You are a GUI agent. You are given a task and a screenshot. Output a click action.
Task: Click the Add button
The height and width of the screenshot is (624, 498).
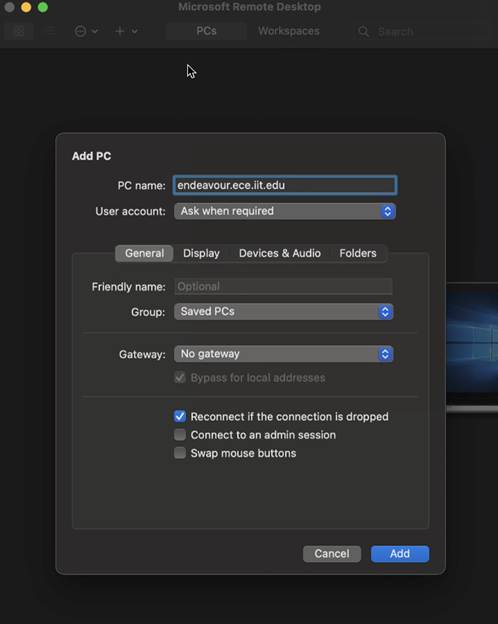(x=400, y=554)
